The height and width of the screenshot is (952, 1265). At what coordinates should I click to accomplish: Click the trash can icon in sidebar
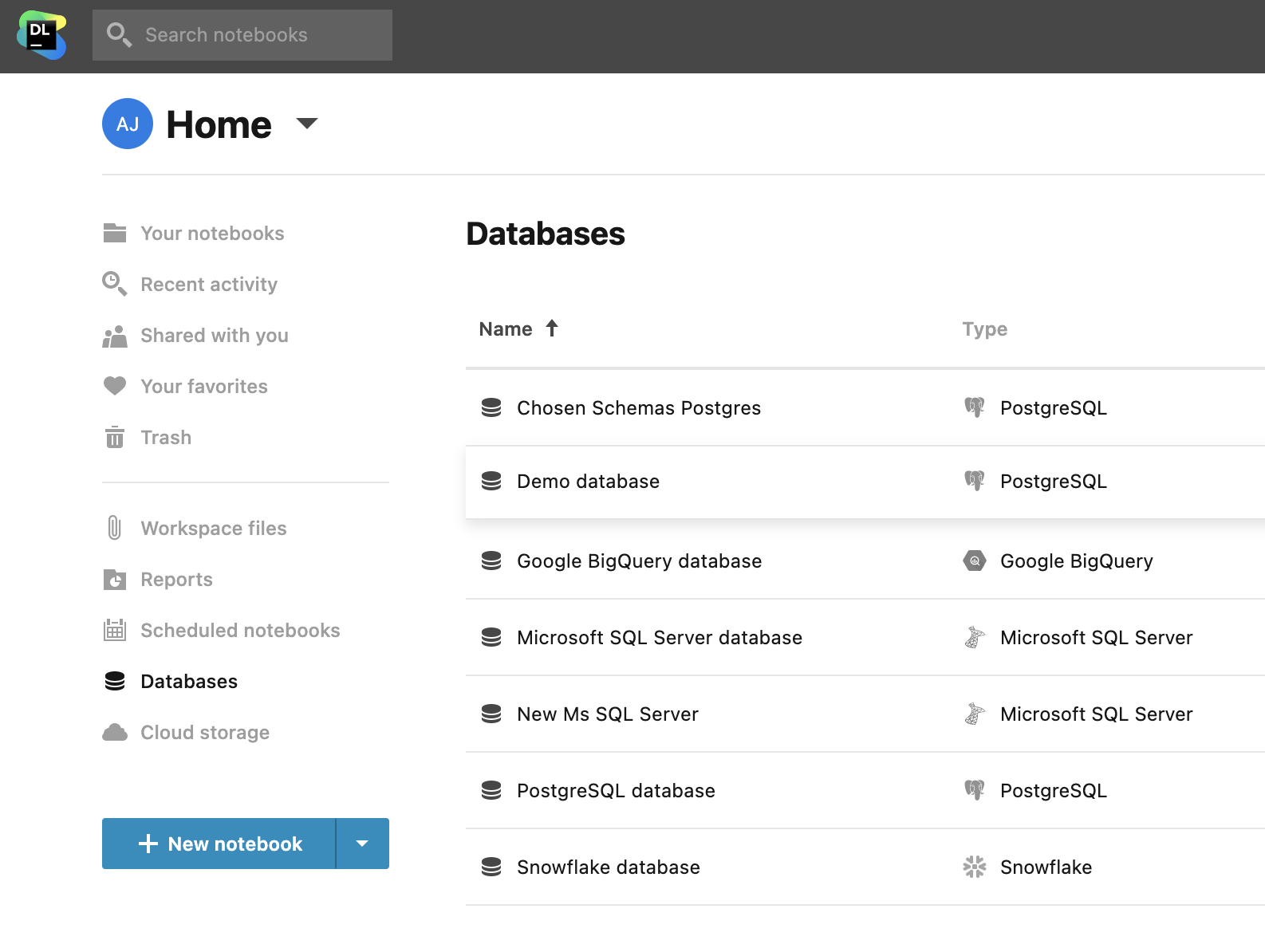point(115,438)
